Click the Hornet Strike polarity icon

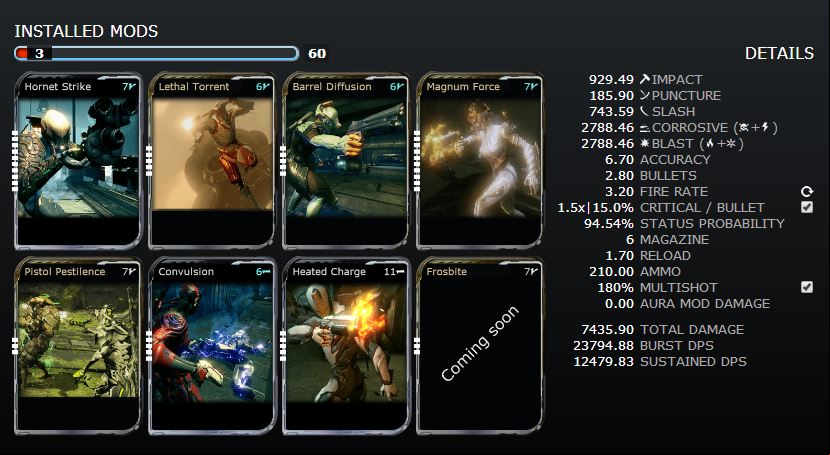coord(132,86)
